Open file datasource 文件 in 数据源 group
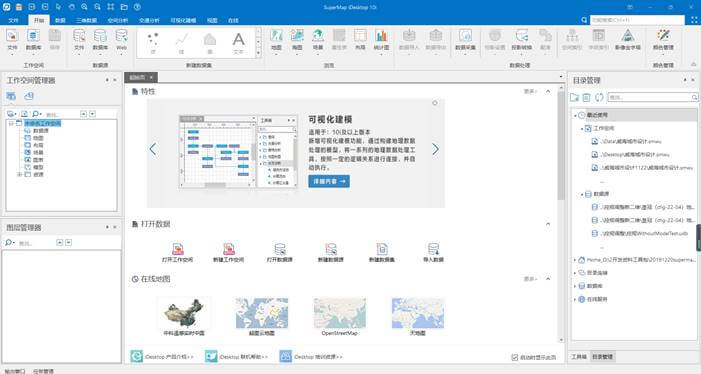This screenshot has height=374, width=701. click(79, 39)
